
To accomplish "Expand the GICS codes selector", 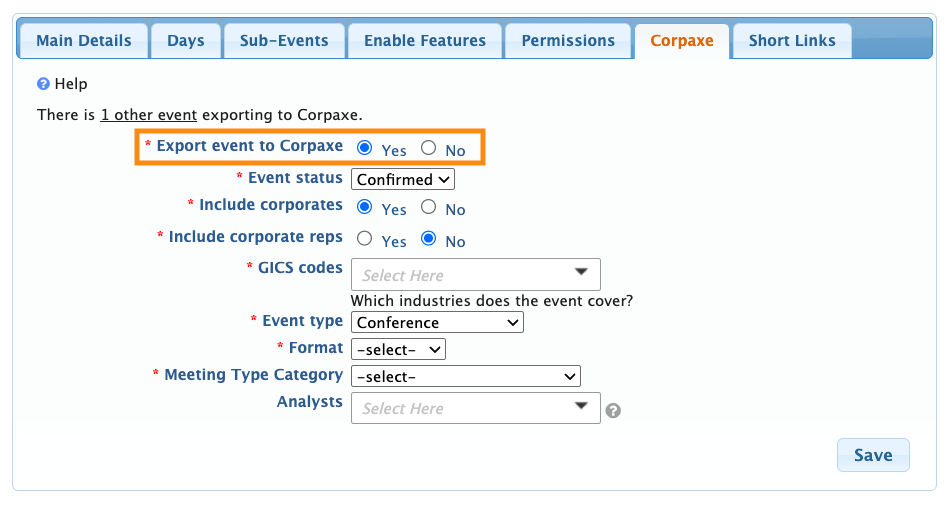I will (476, 275).
